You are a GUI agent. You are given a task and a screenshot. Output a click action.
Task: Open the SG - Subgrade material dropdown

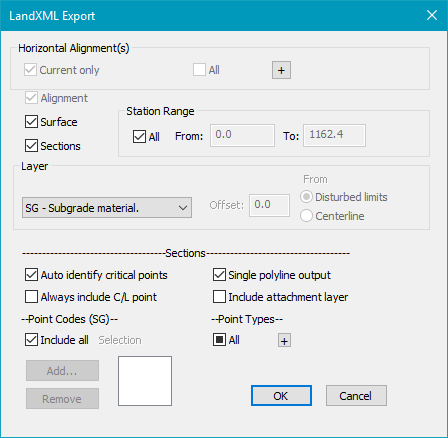click(x=107, y=208)
